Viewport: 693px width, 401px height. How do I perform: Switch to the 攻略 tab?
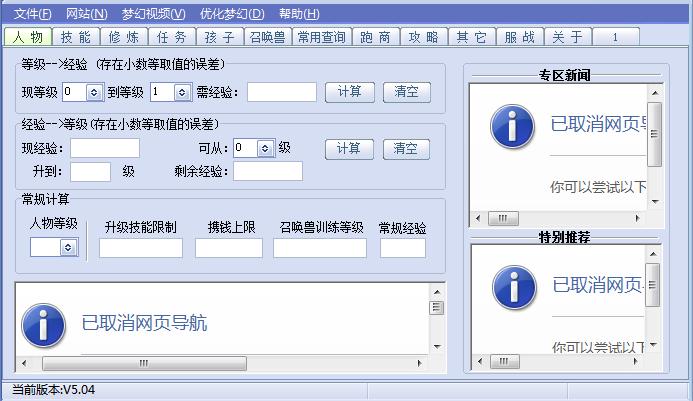tap(424, 37)
